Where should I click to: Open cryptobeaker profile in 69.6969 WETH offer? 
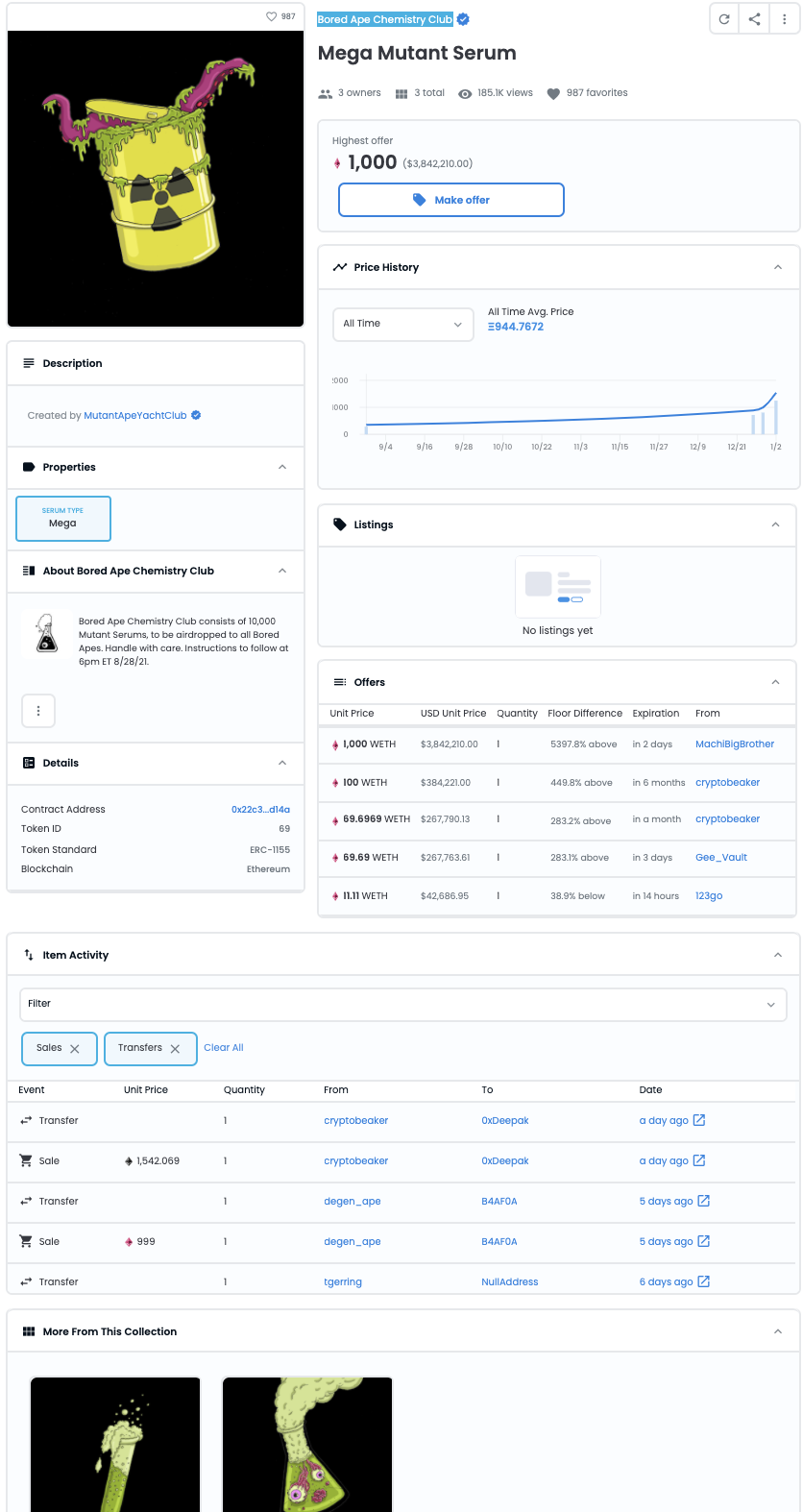point(727,819)
